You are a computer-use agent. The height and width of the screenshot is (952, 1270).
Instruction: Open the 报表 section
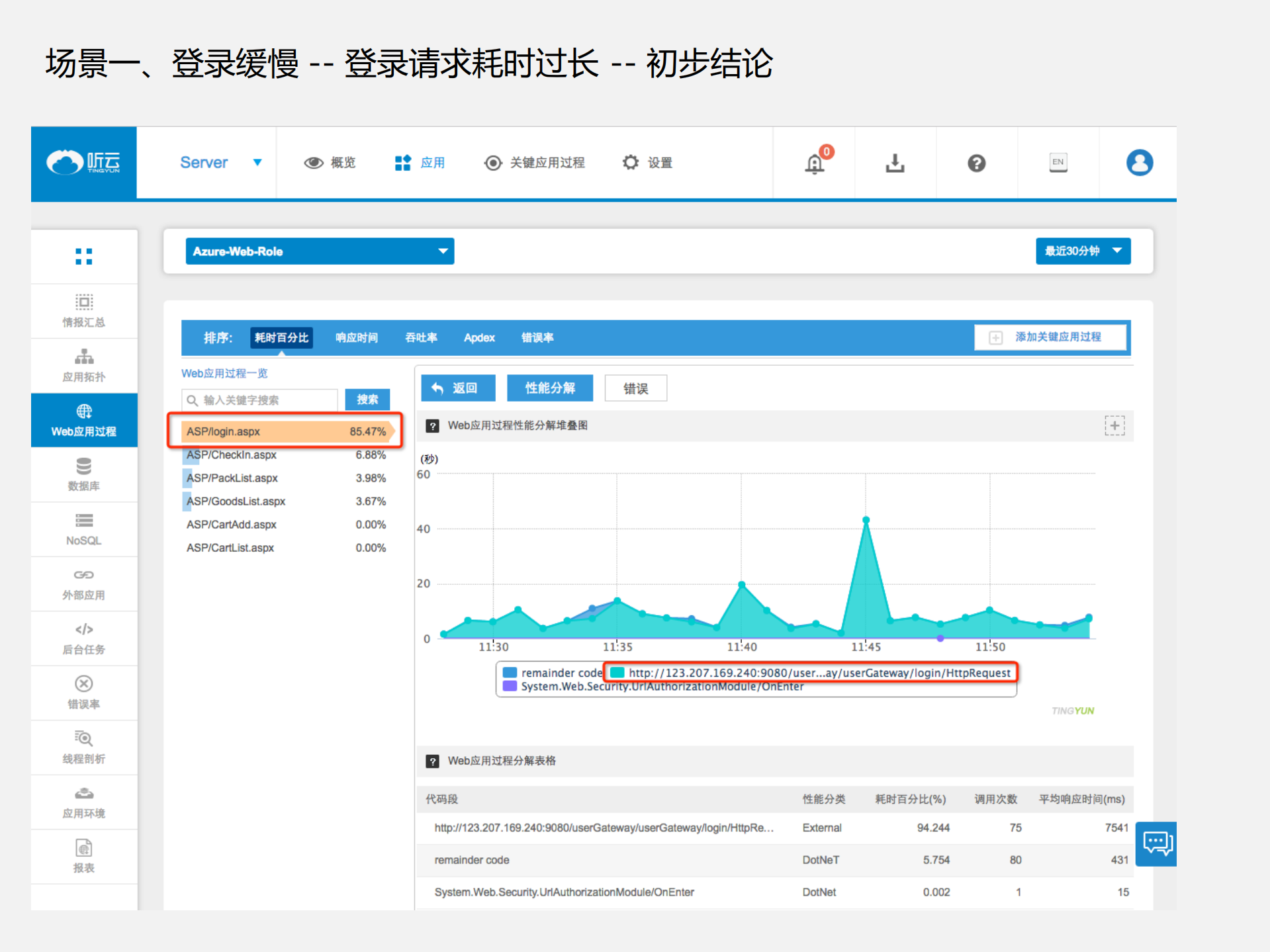83,855
